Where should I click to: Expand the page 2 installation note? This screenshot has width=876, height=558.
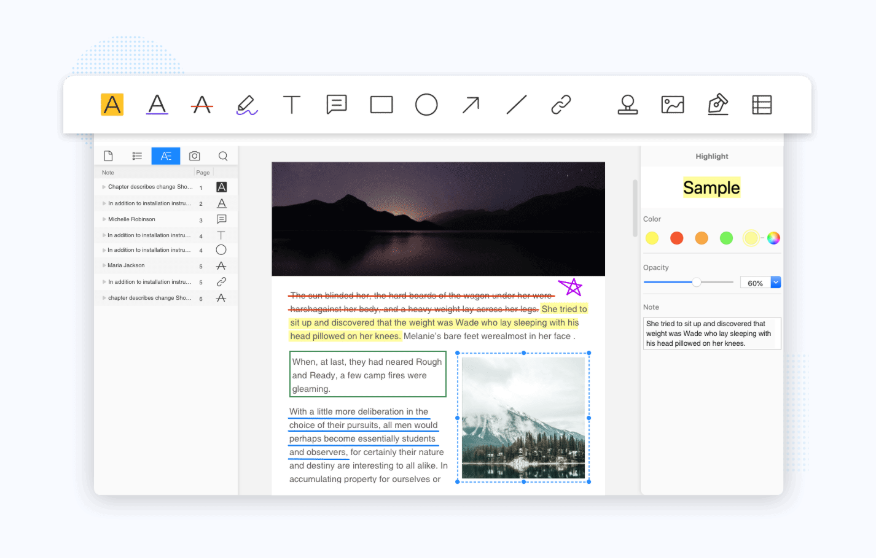(x=104, y=203)
